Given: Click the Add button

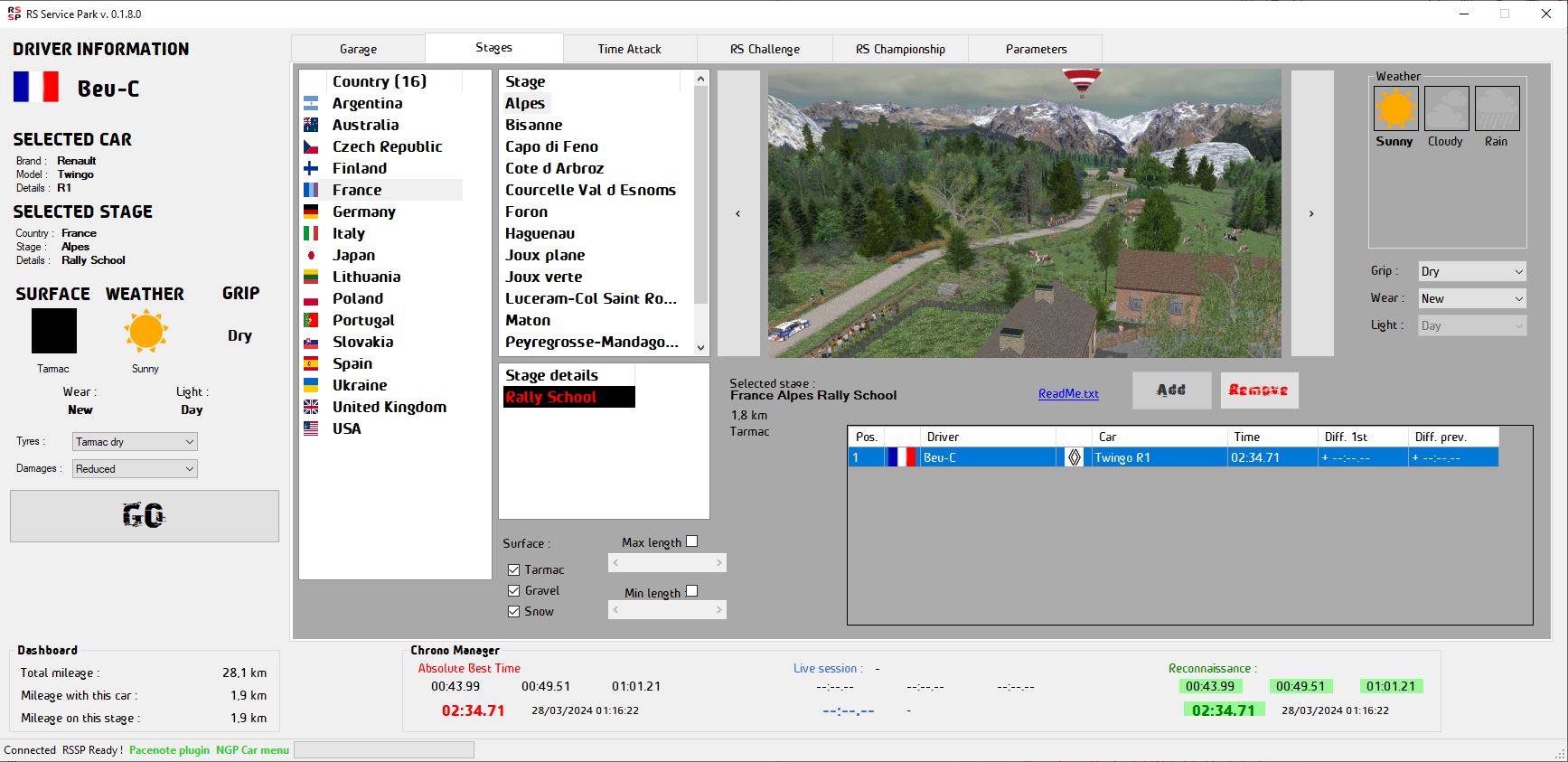Looking at the screenshot, I should click(x=1171, y=390).
